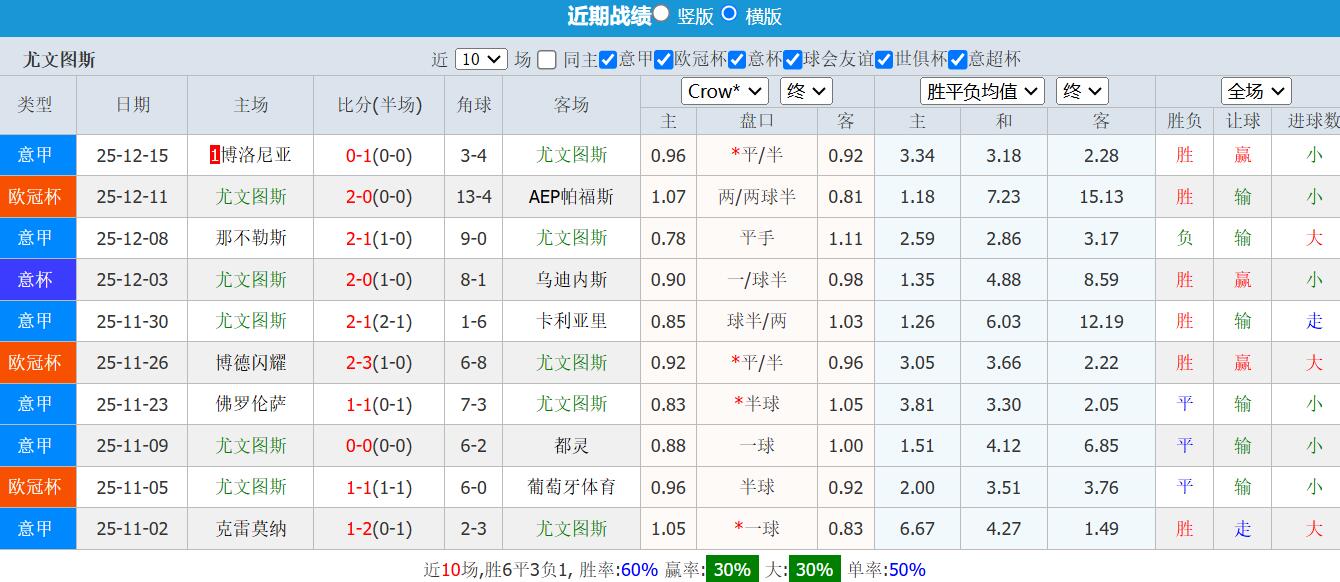Open the 终 odds-timing dropdown beside Crow*

(805, 91)
